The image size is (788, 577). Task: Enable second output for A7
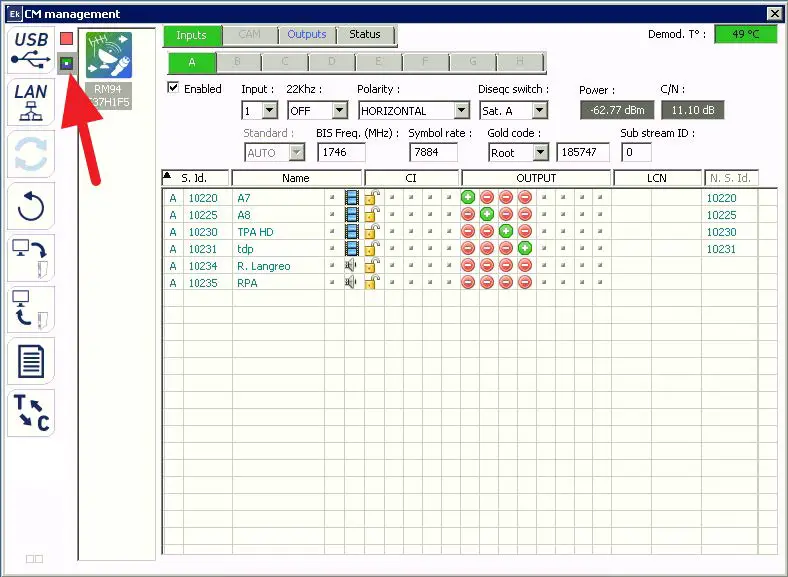tap(486, 197)
